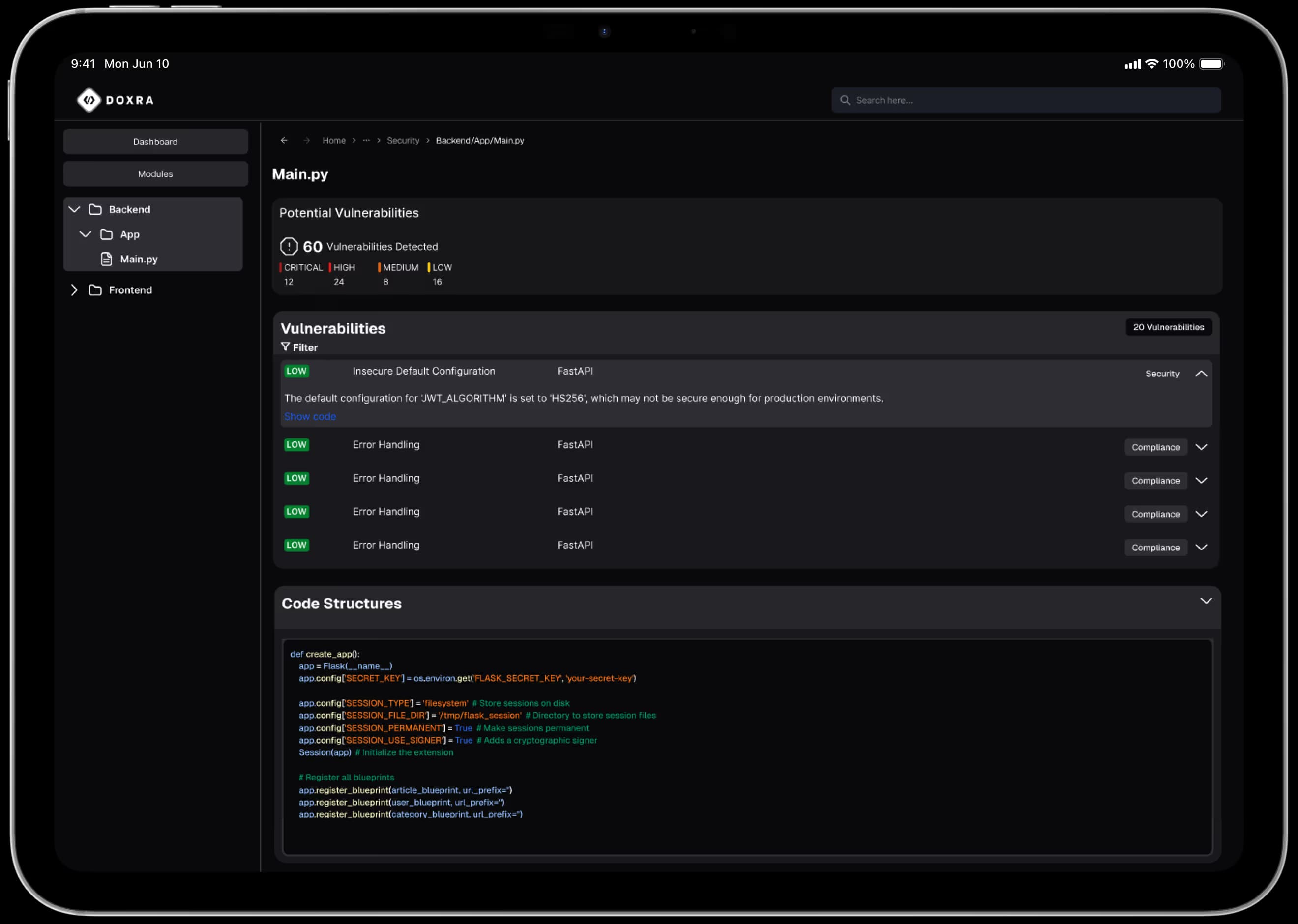1298x924 pixels.
Task: Open the Dashboard sidebar item
Action: click(x=155, y=141)
